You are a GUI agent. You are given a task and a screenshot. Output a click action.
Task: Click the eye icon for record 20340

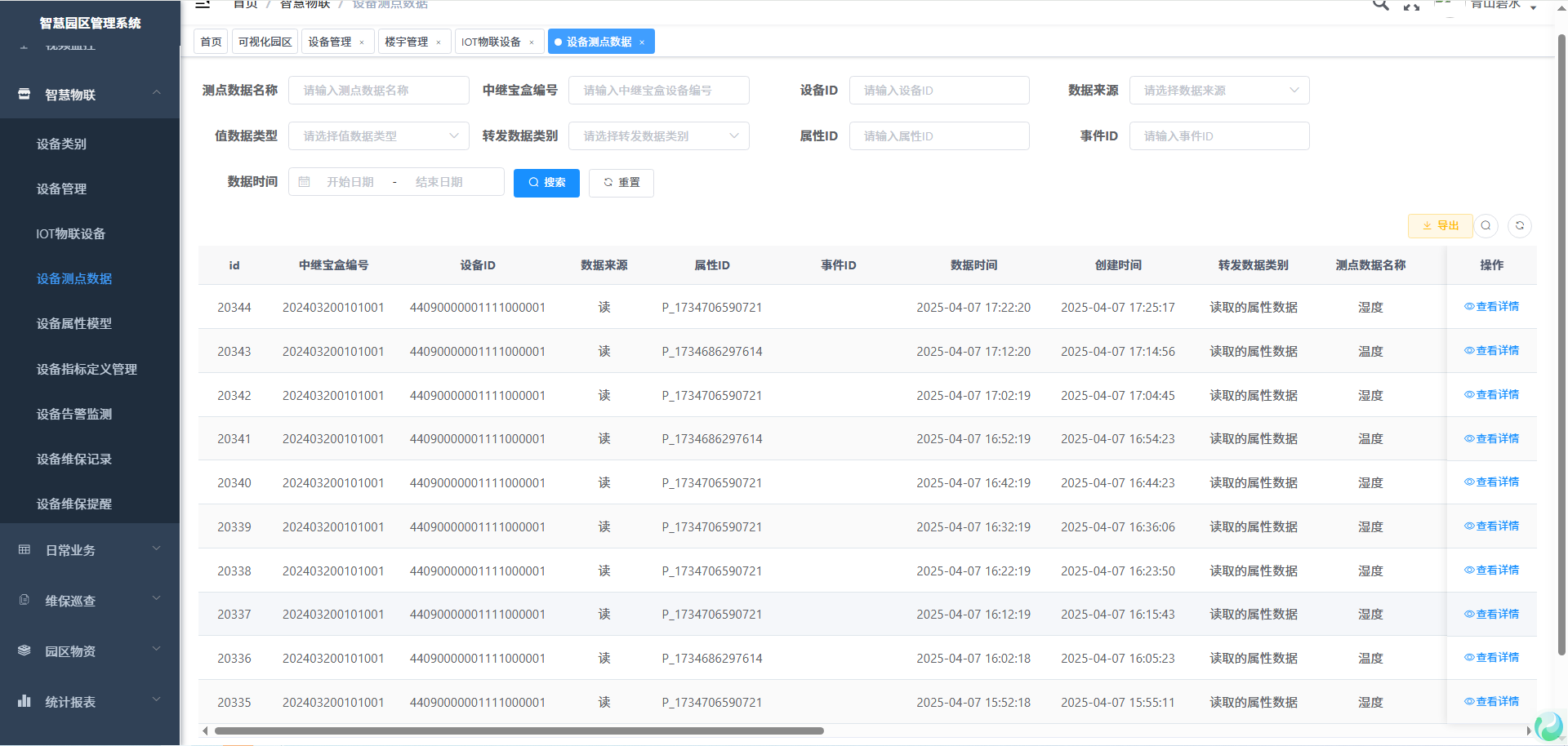coord(1468,482)
